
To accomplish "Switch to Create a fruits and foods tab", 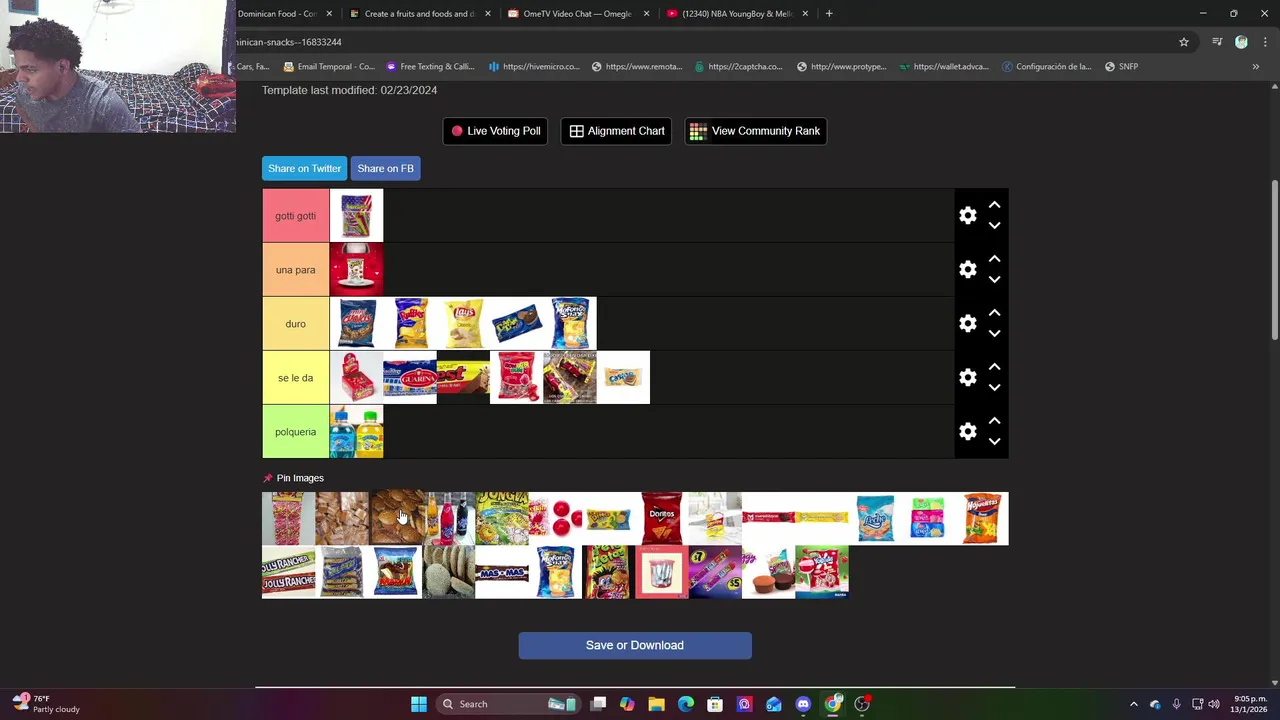I will [419, 14].
